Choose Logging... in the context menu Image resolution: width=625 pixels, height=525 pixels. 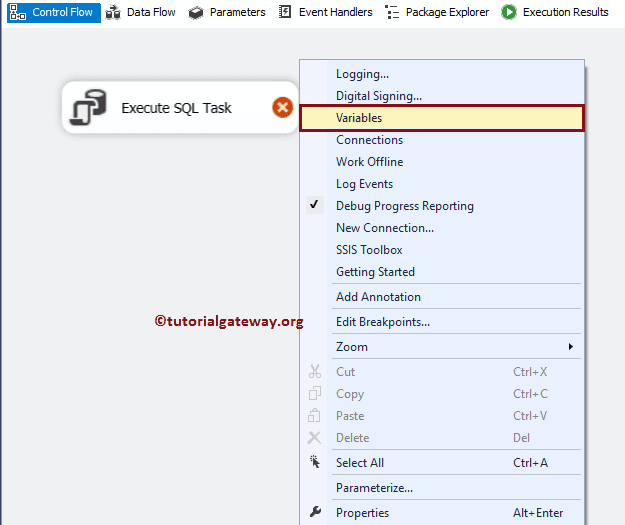point(362,74)
